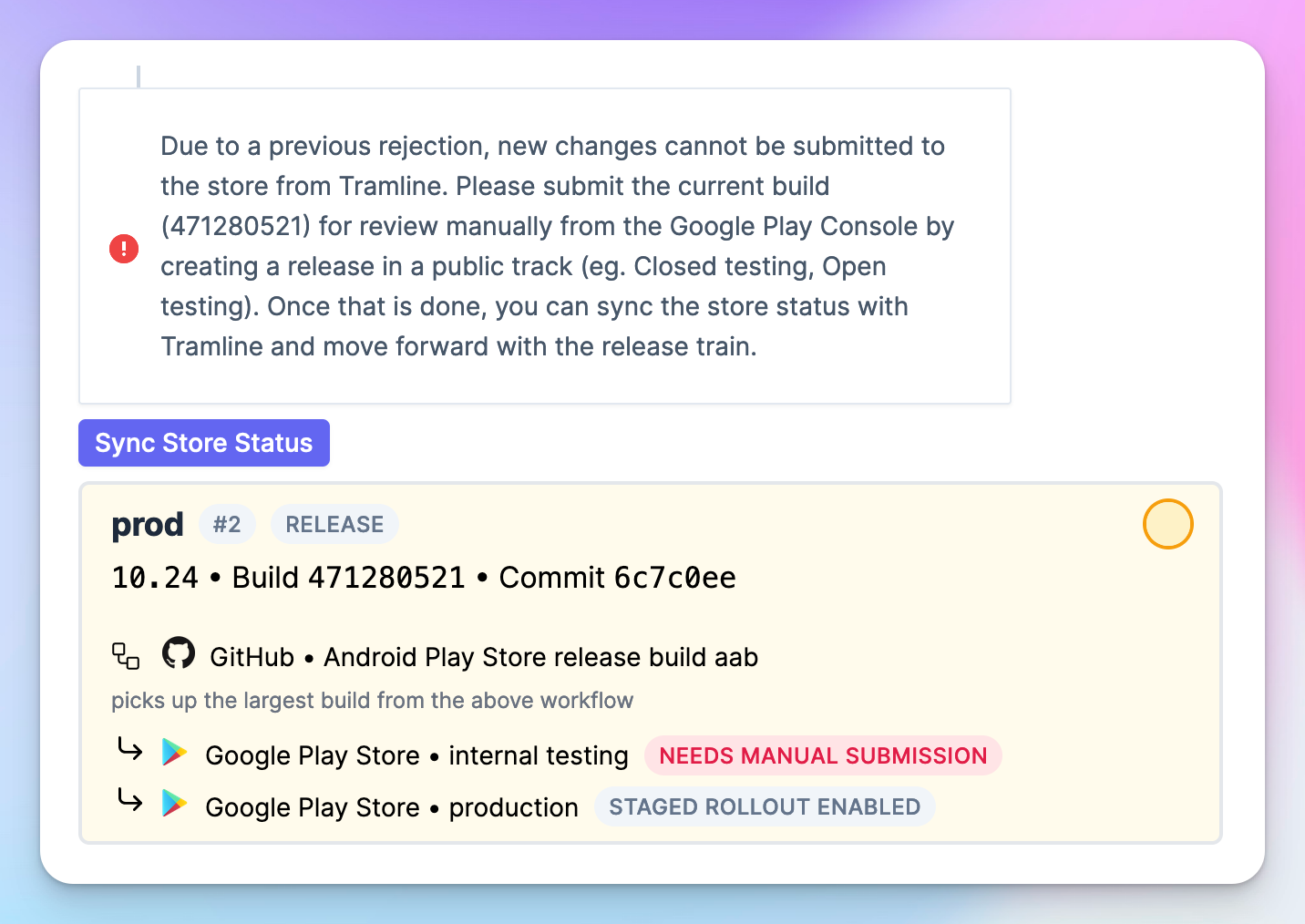This screenshot has height=924, width=1305.
Task: Click the yellow status circle indicator
Action: click(x=1168, y=524)
